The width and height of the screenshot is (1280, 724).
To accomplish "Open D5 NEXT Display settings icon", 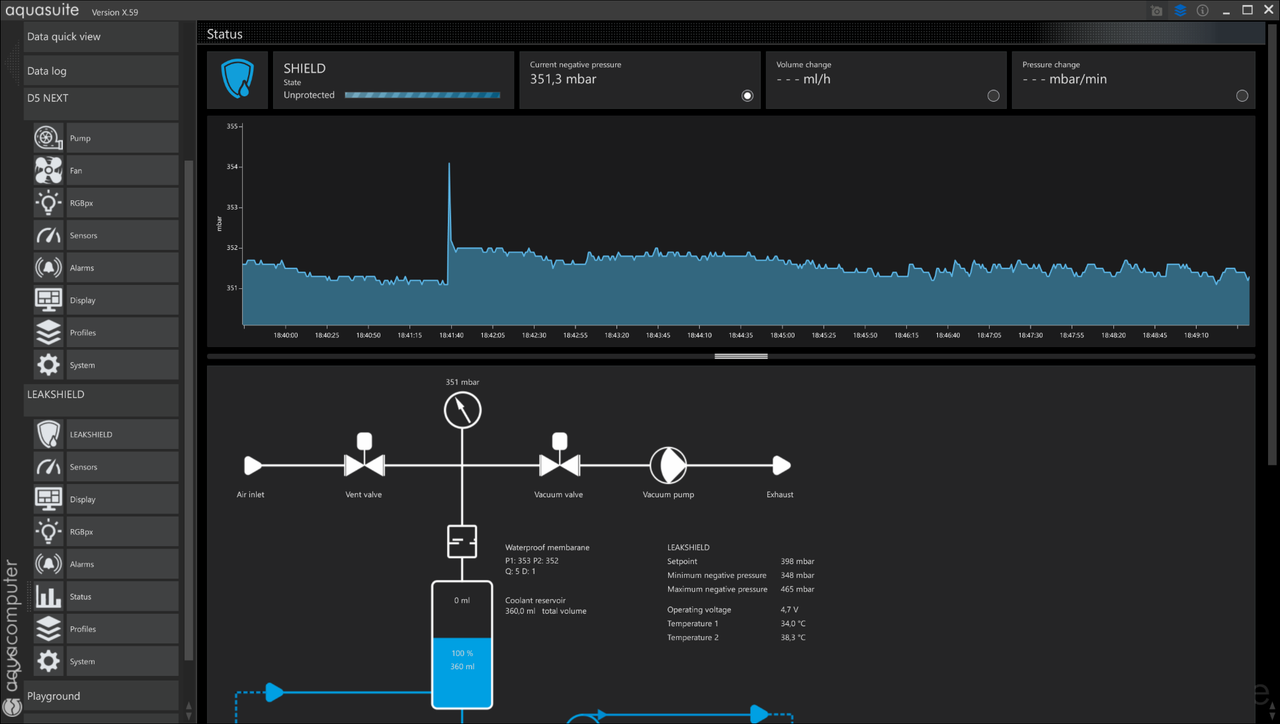I will (x=48, y=300).
